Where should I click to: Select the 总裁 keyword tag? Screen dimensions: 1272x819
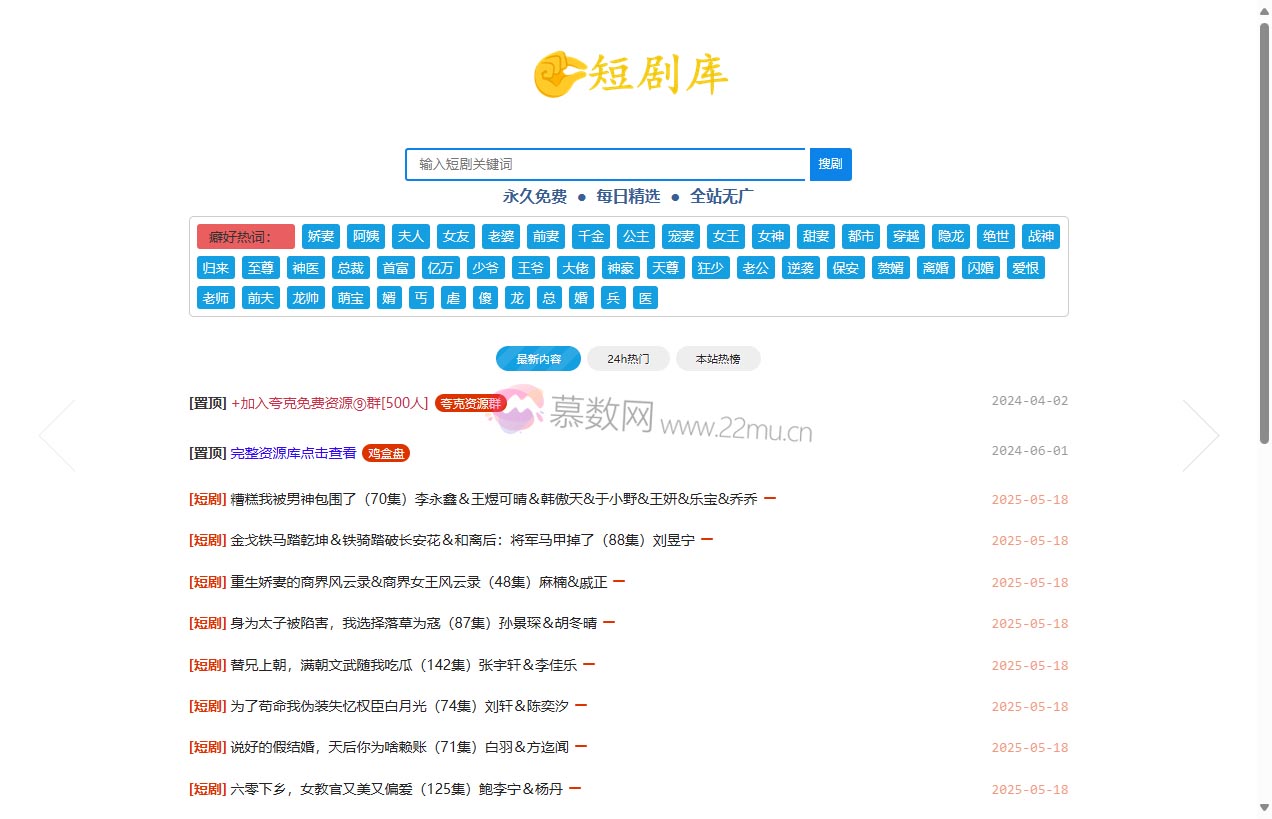[351, 268]
